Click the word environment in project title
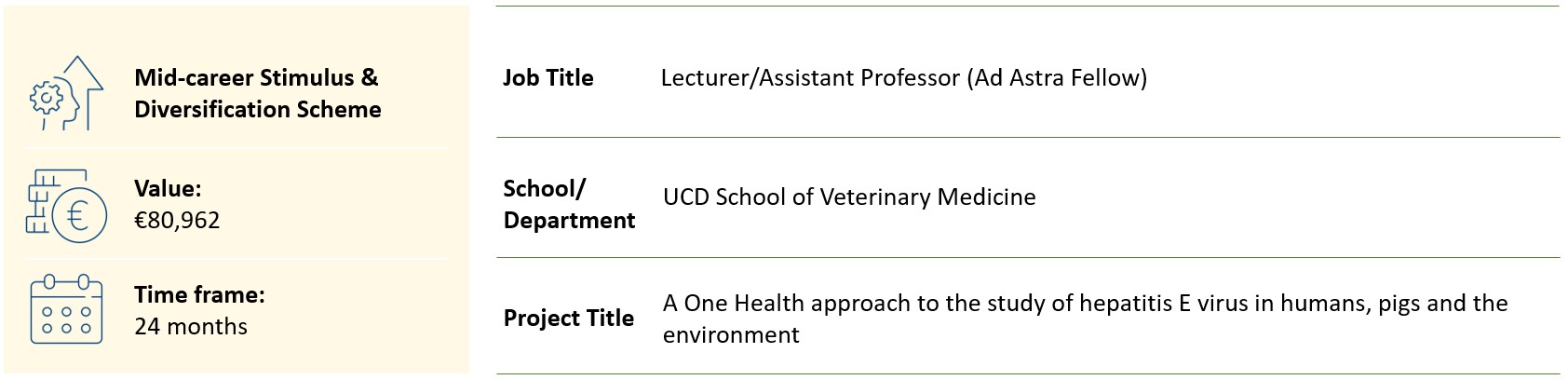The image size is (1568, 380). click(x=731, y=334)
